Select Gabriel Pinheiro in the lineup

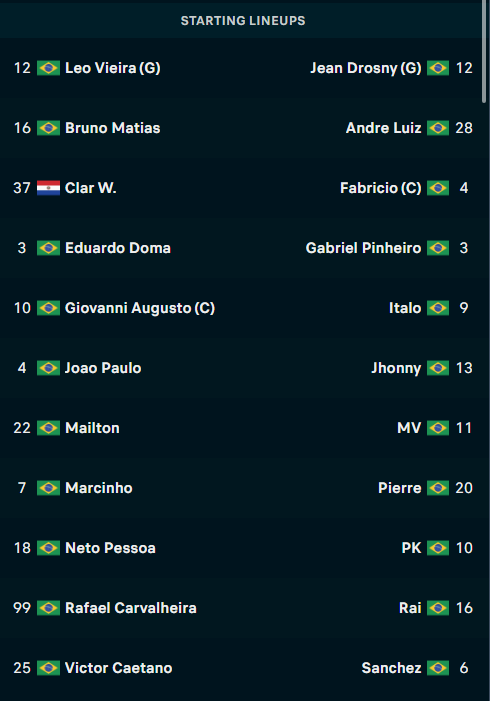(363, 248)
